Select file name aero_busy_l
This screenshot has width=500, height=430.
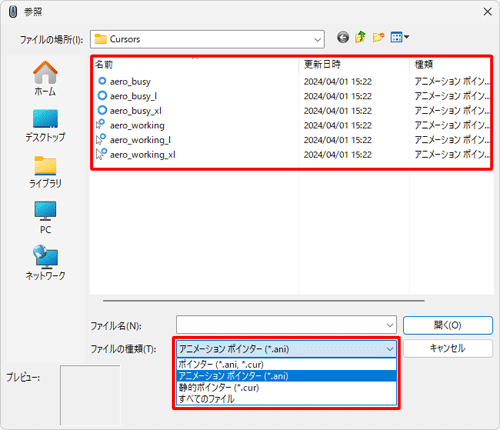133,96
